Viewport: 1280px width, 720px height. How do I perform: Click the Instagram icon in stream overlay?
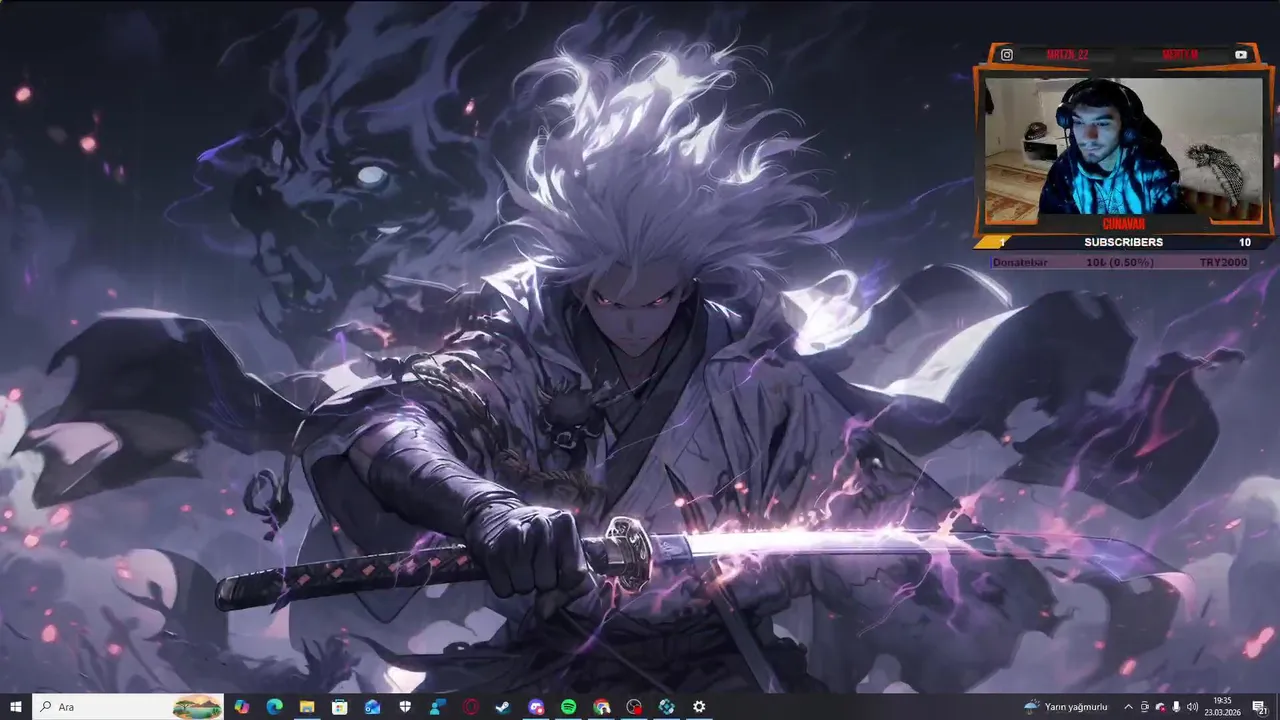coord(1007,55)
